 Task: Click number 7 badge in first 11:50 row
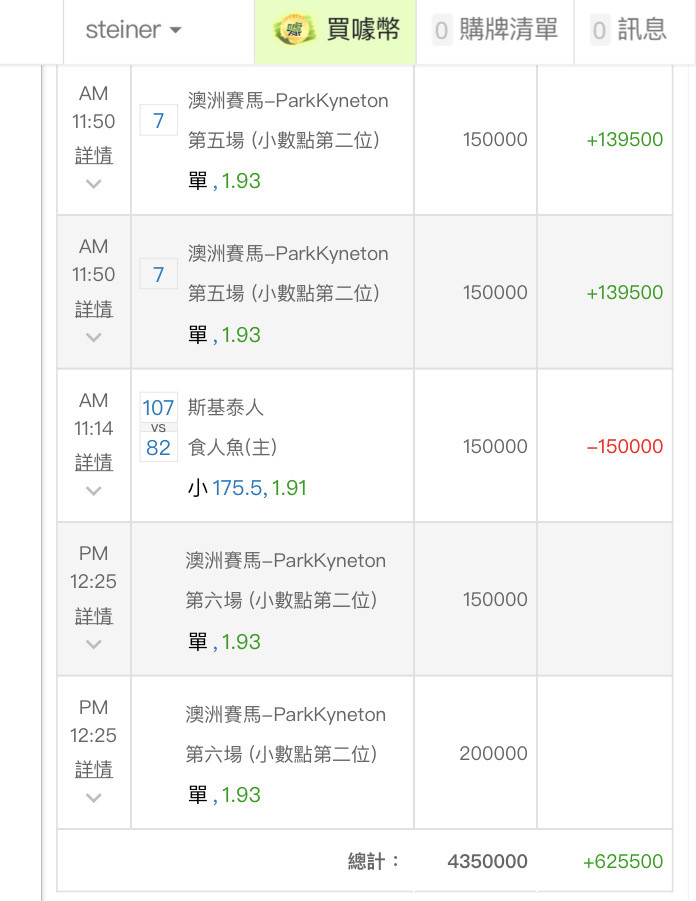tap(158, 121)
